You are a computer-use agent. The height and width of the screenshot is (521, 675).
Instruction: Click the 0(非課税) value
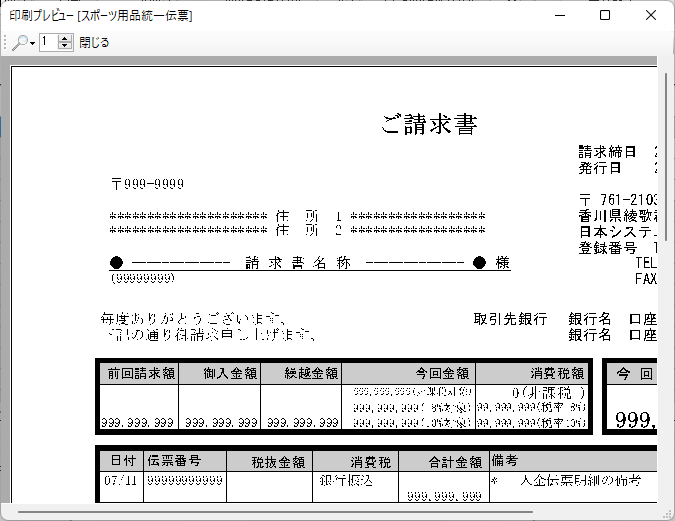[x=548, y=393]
